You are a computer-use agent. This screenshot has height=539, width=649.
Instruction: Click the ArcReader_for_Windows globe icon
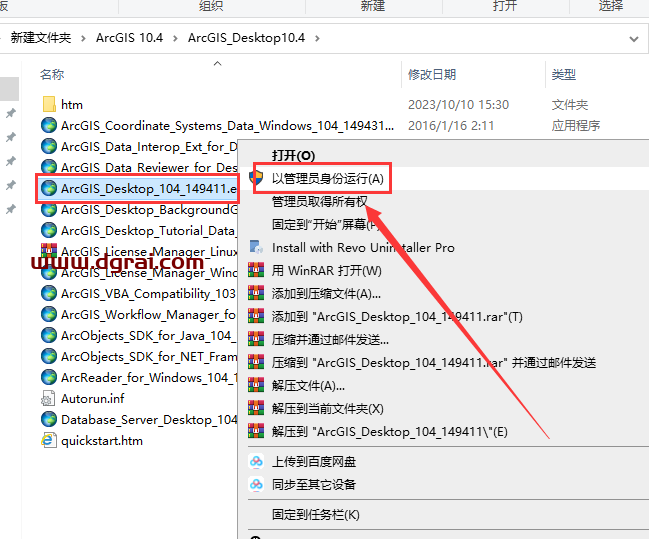click(49, 377)
